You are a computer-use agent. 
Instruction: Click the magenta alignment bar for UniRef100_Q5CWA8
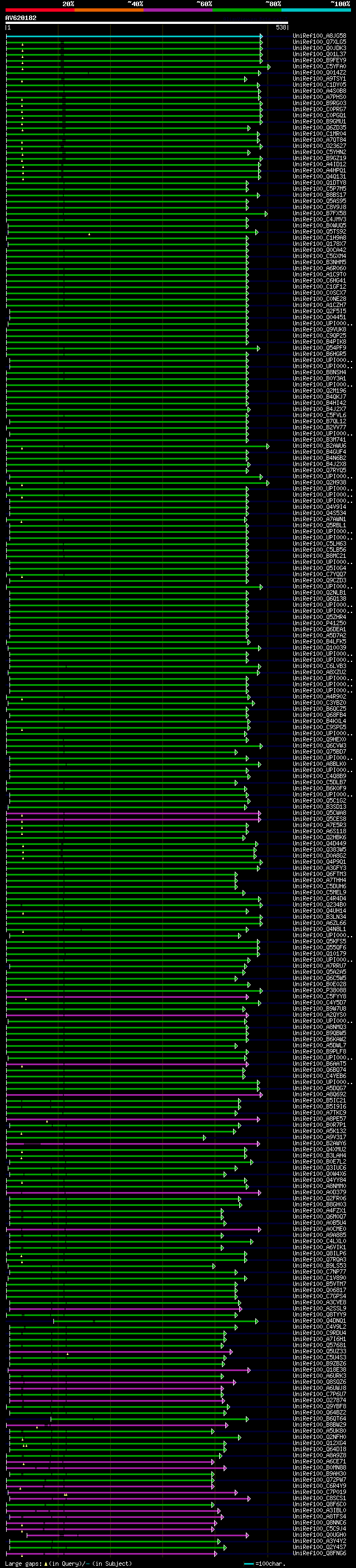tap(134, 814)
